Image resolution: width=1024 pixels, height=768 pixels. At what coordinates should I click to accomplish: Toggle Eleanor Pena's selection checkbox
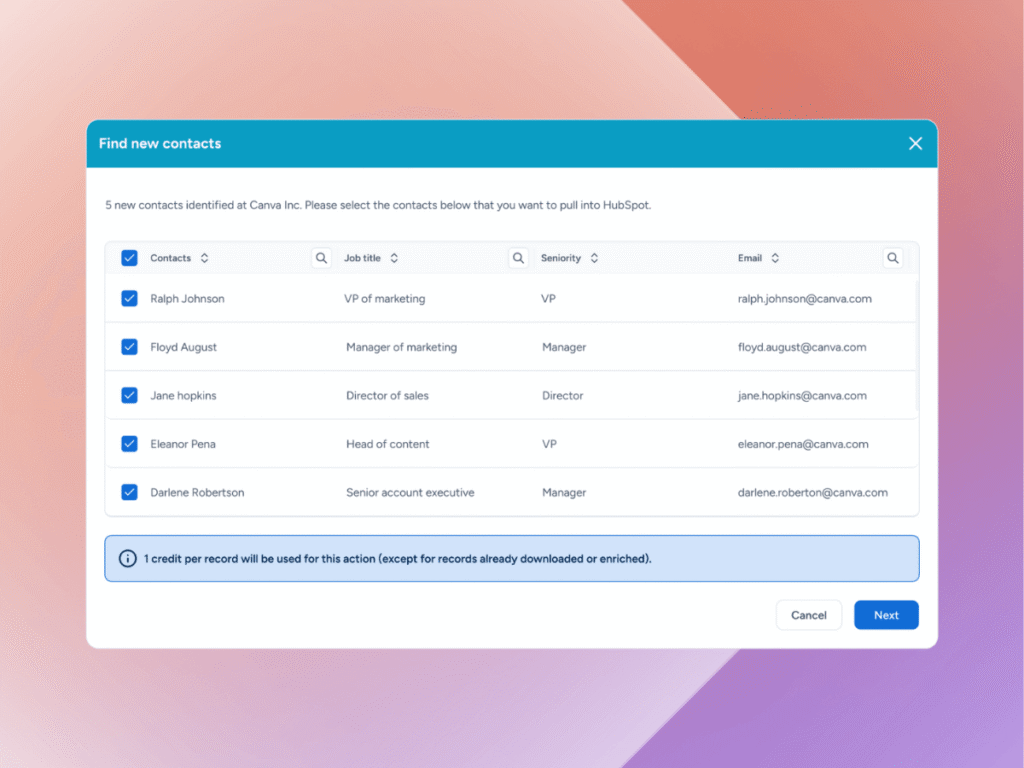pyautogui.click(x=129, y=444)
